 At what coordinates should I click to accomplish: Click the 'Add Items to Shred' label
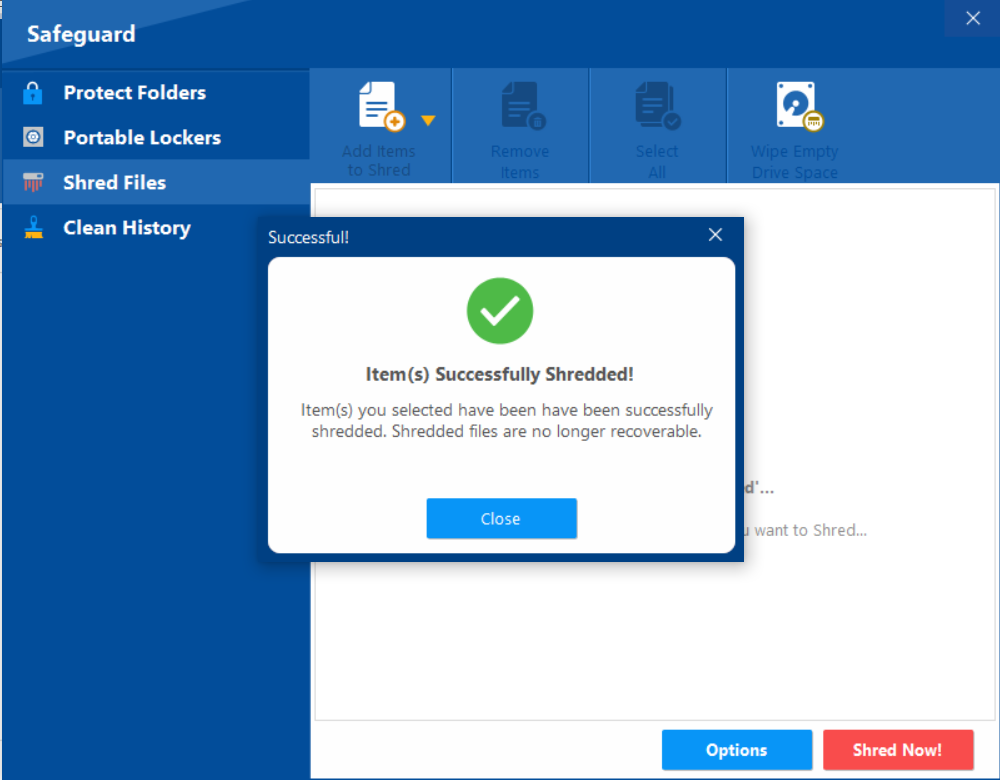379,161
